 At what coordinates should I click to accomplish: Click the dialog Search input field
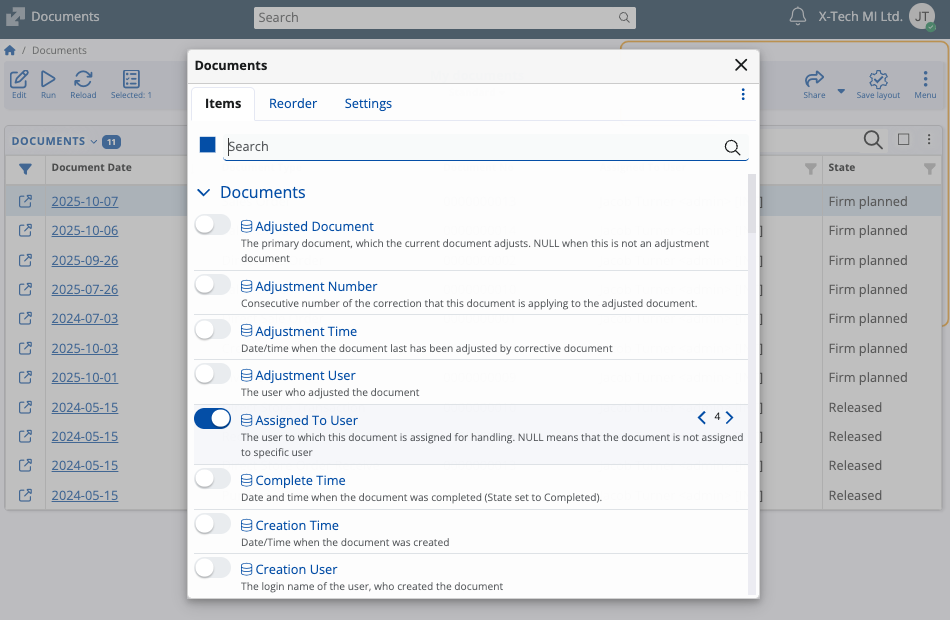click(x=470, y=147)
